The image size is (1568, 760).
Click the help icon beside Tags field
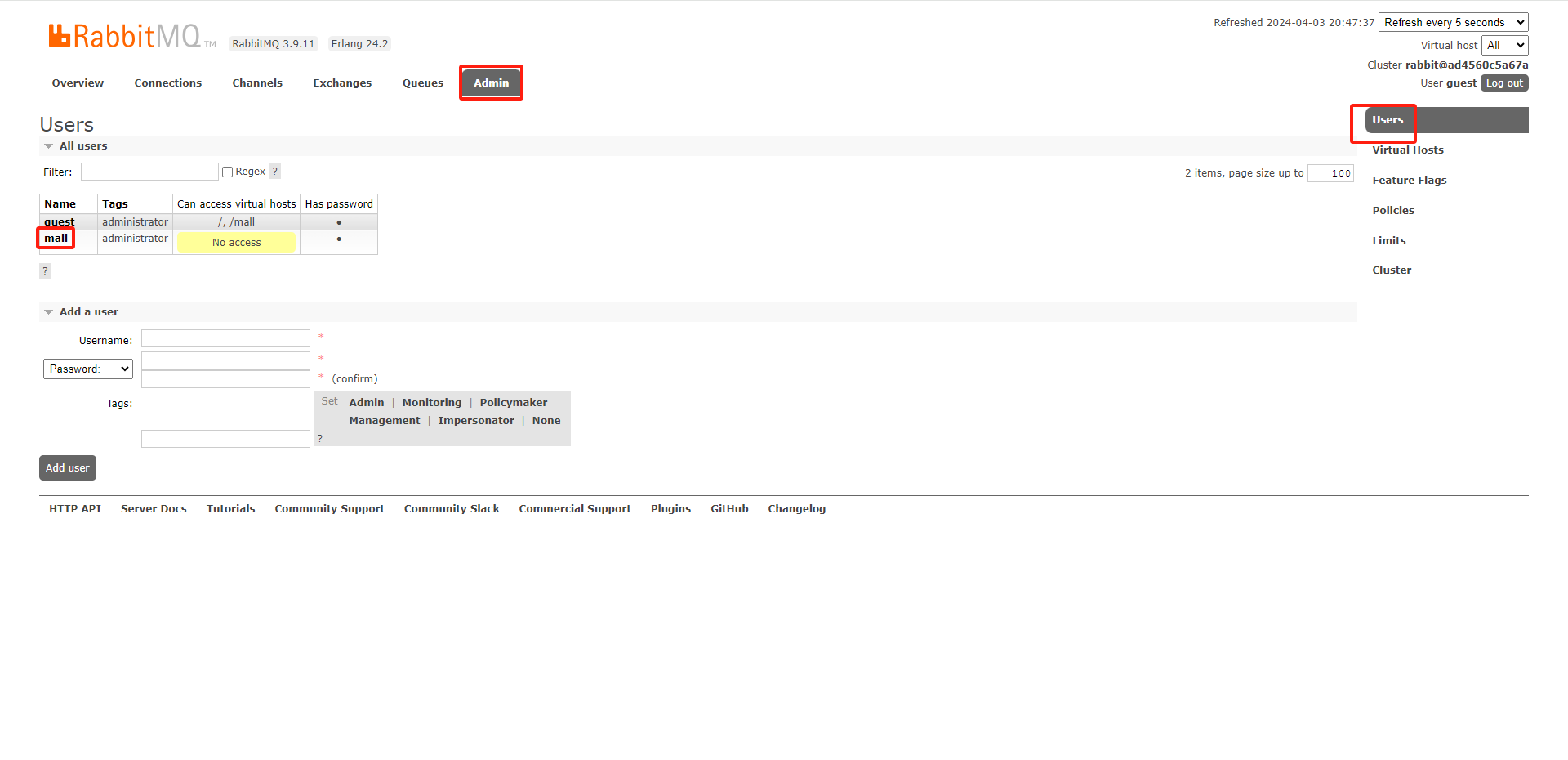click(320, 439)
